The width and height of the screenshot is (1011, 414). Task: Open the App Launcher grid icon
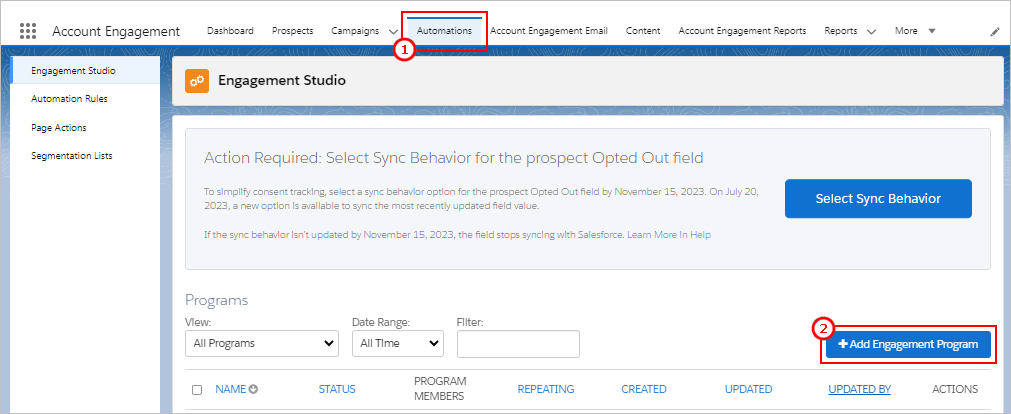(x=28, y=31)
